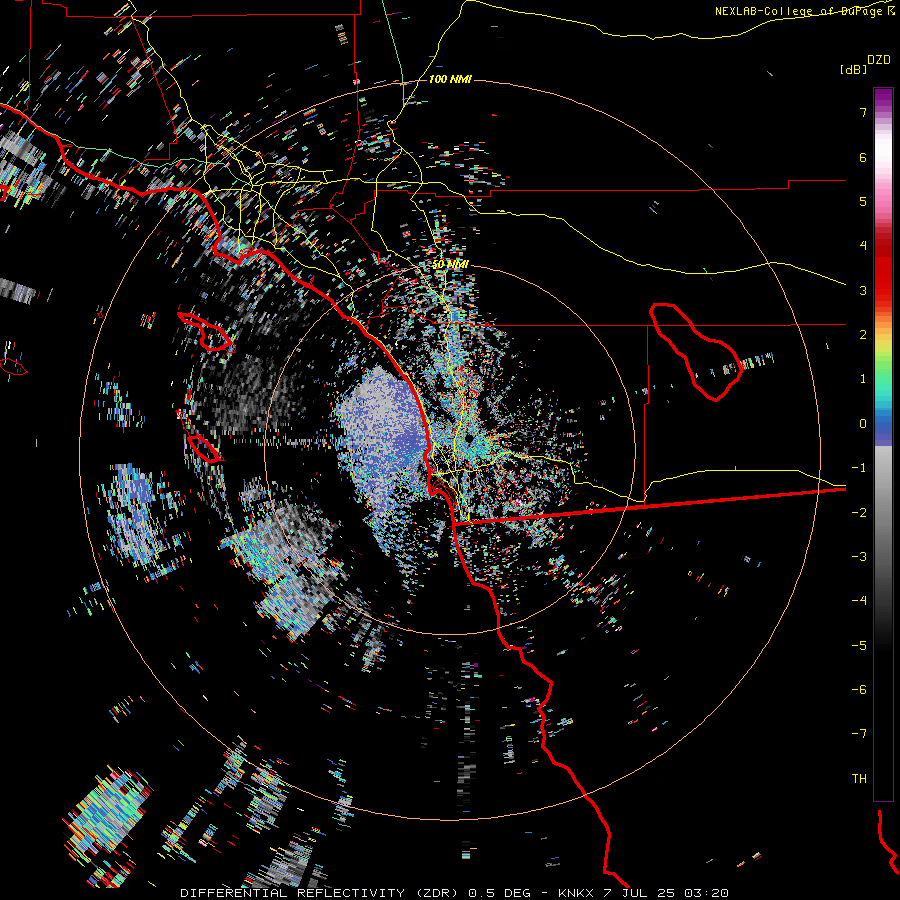900x900 pixels.
Task: Click the DZD legend title
Action: pos(879,60)
